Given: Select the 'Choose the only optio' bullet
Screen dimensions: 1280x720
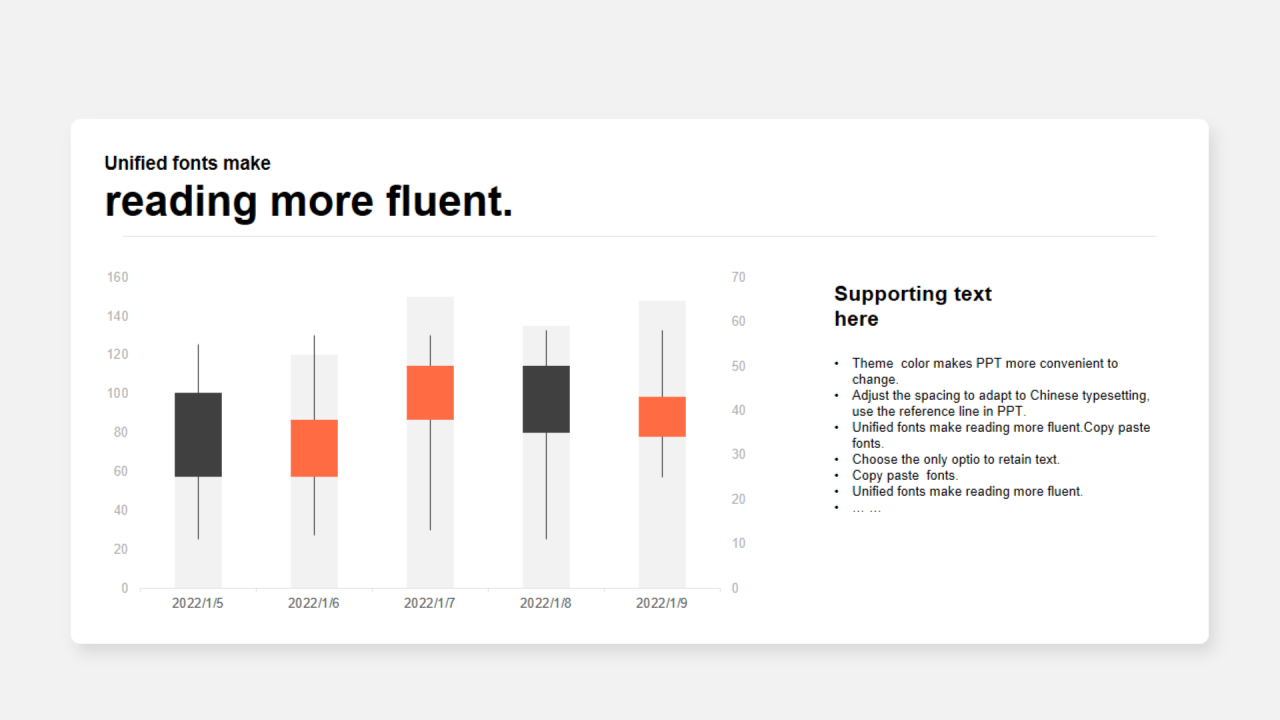Looking at the screenshot, I should click(x=956, y=459).
